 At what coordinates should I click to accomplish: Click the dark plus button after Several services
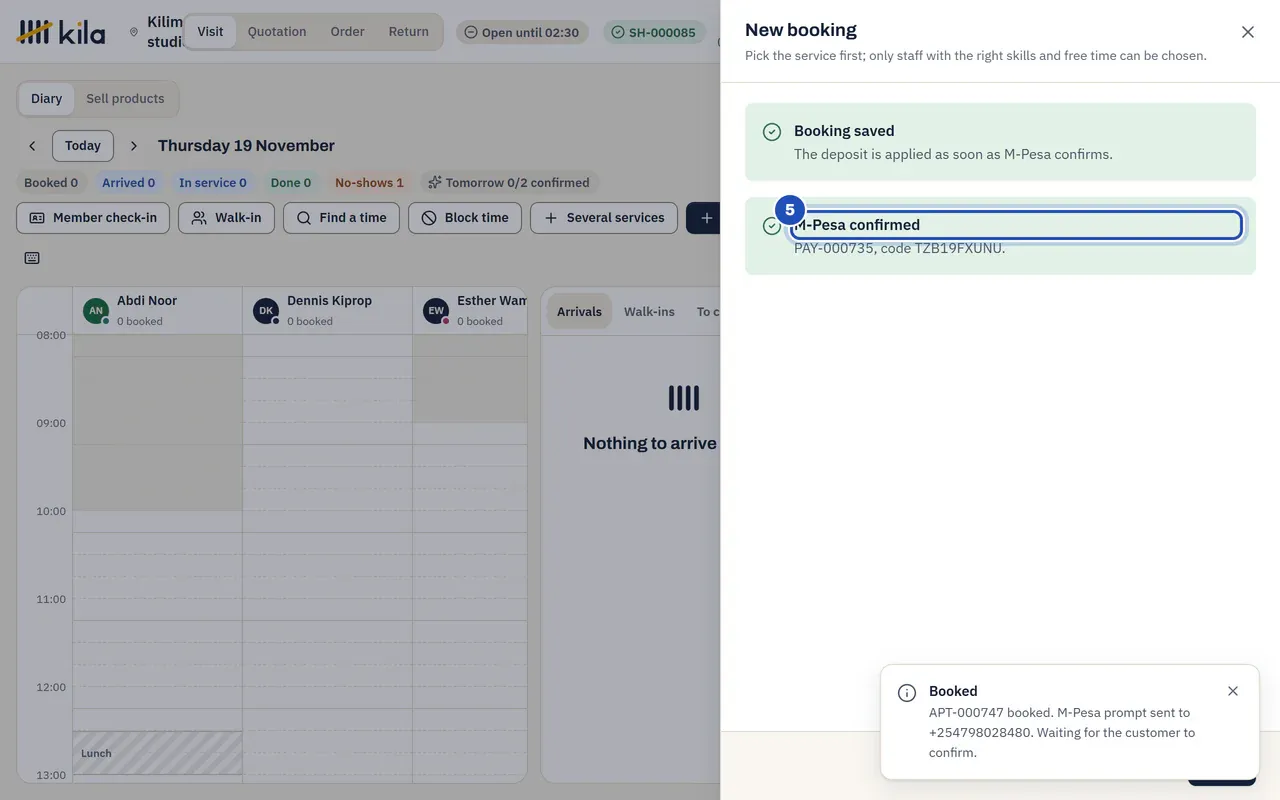click(x=703, y=218)
